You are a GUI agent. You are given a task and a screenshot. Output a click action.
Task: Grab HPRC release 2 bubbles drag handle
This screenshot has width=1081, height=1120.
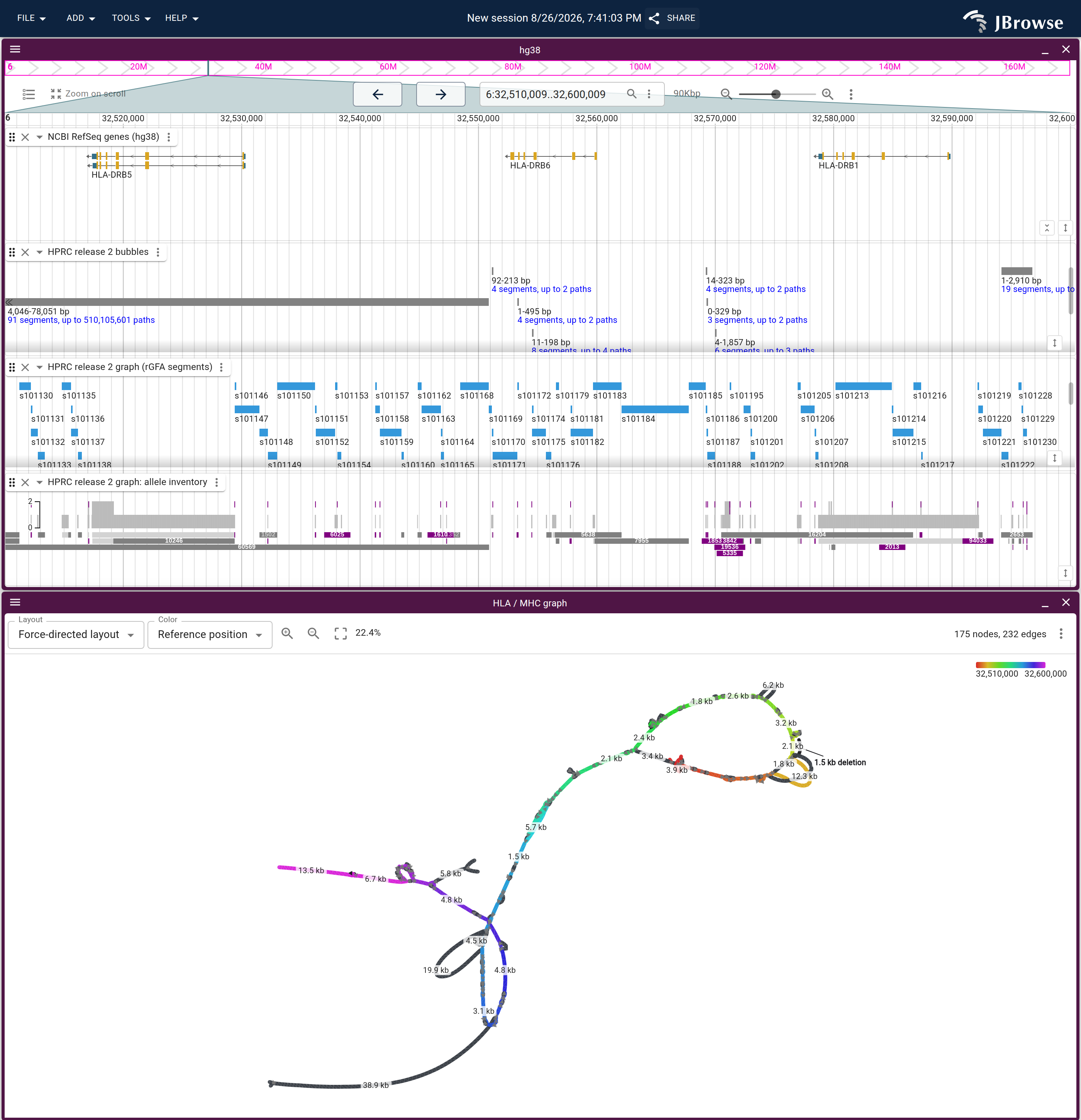[12, 252]
